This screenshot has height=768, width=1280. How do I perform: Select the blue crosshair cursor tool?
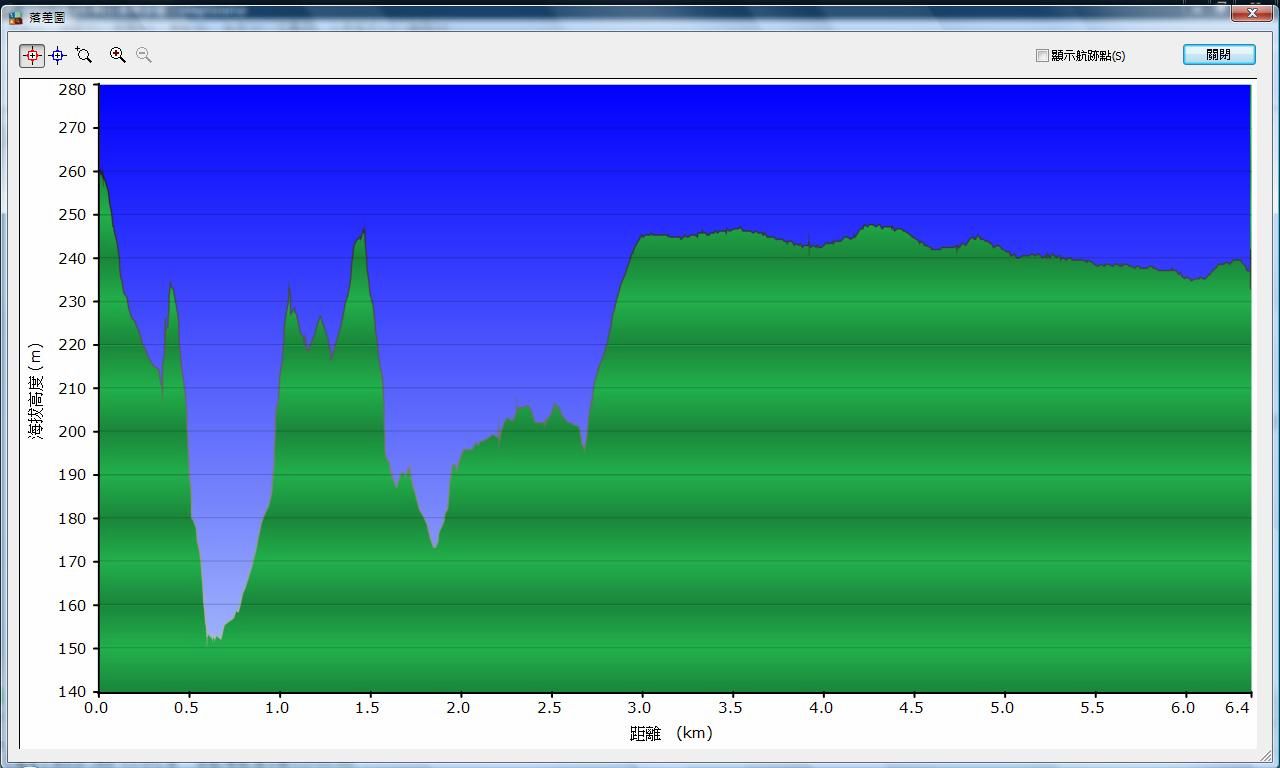58,56
